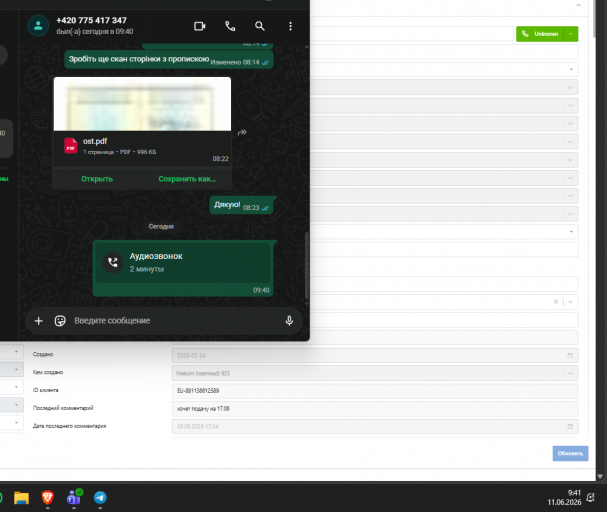Clear the selection with the X icon
607x512 pixels.
pos(556,302)
